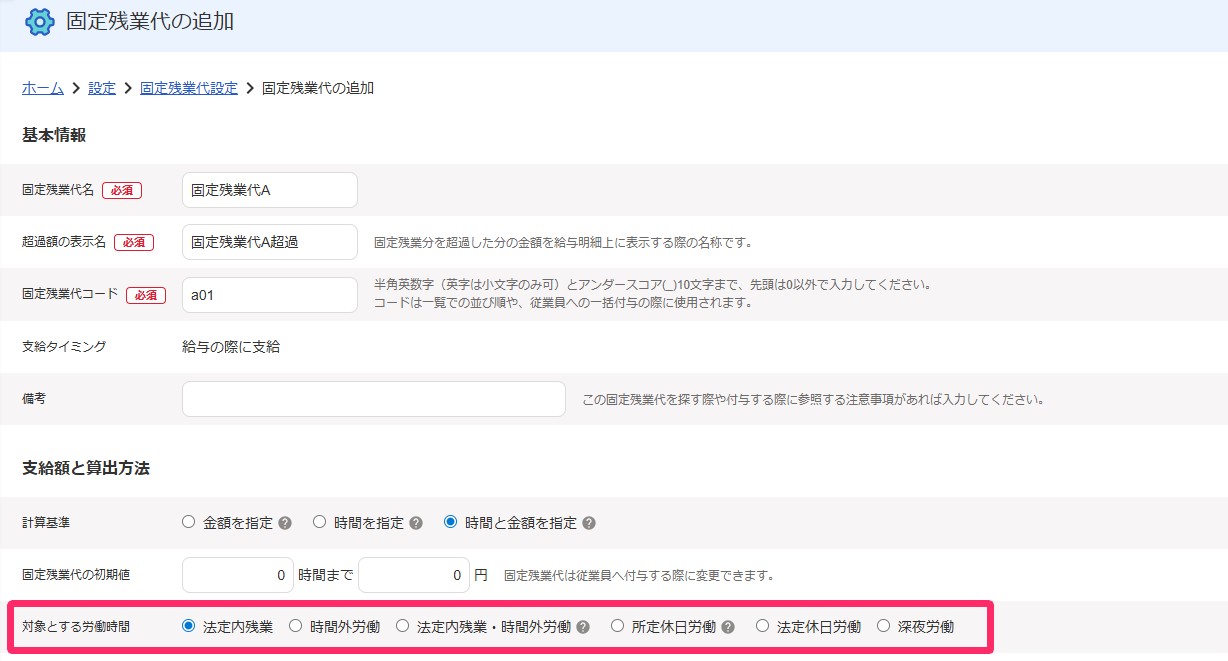Image resolution: width=1228 pixels, height=661 pixels.
Task: Open help icon beside 所定休日労働
Action: tap(728, 628)
